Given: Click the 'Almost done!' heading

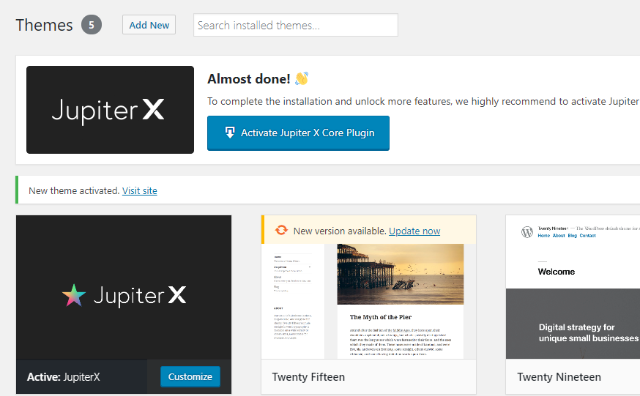Looking at the screenshot, I should click(249, 79).
